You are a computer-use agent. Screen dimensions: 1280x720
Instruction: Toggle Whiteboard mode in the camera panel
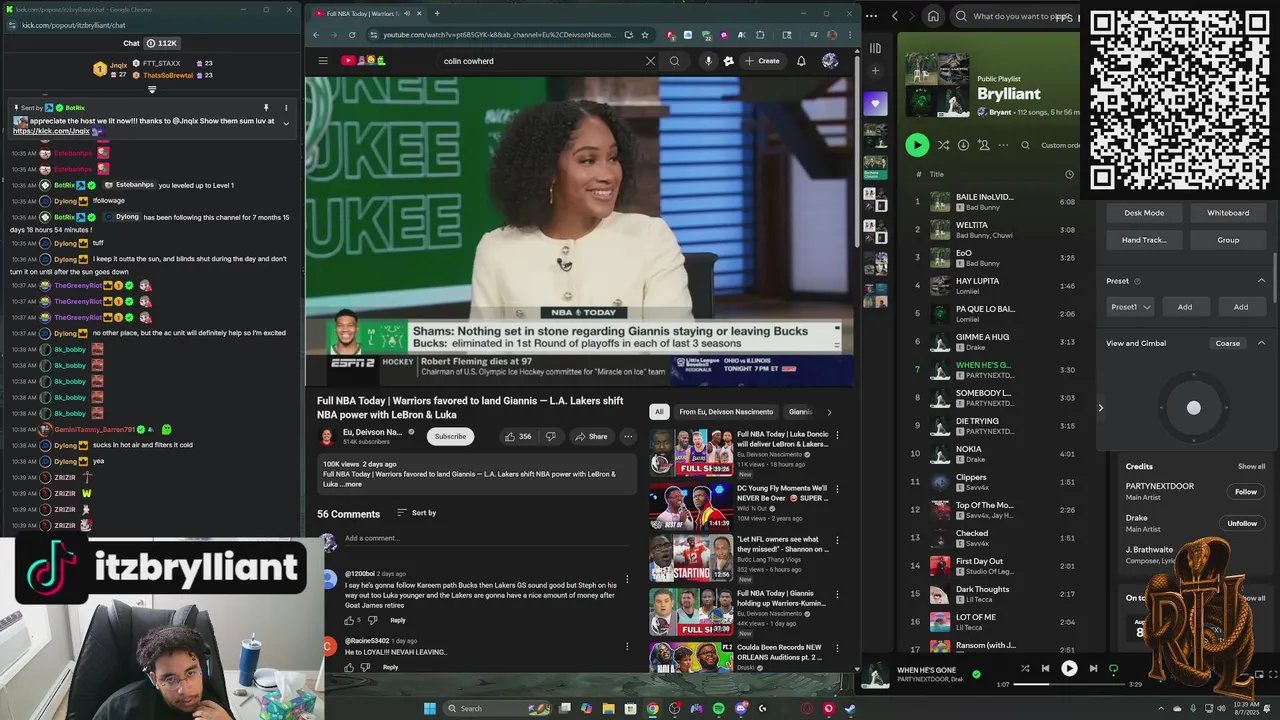(1228, 213)
